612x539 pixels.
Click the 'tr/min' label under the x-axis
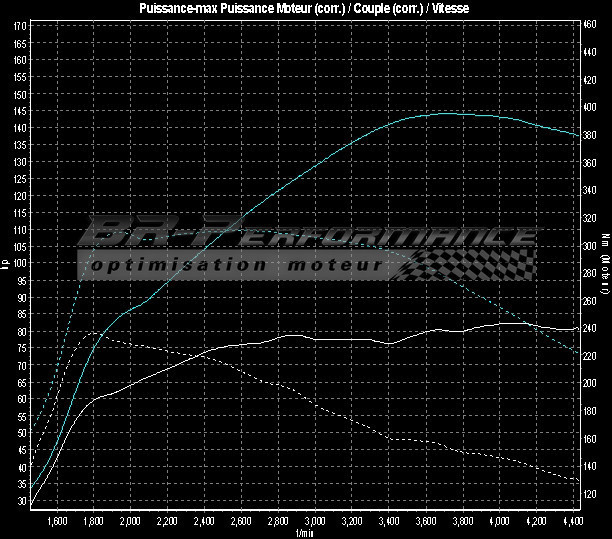tap(303, 533)
